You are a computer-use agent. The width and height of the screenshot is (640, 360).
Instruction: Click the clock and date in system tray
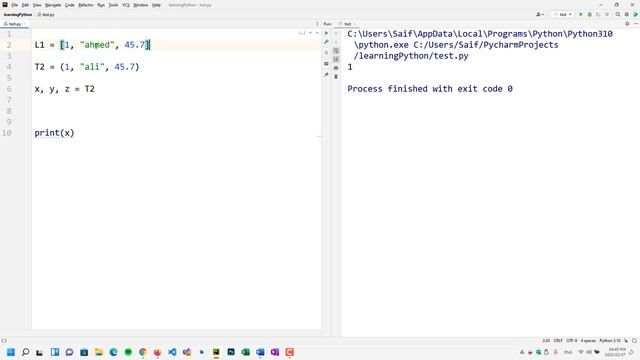tap(616, 352)
